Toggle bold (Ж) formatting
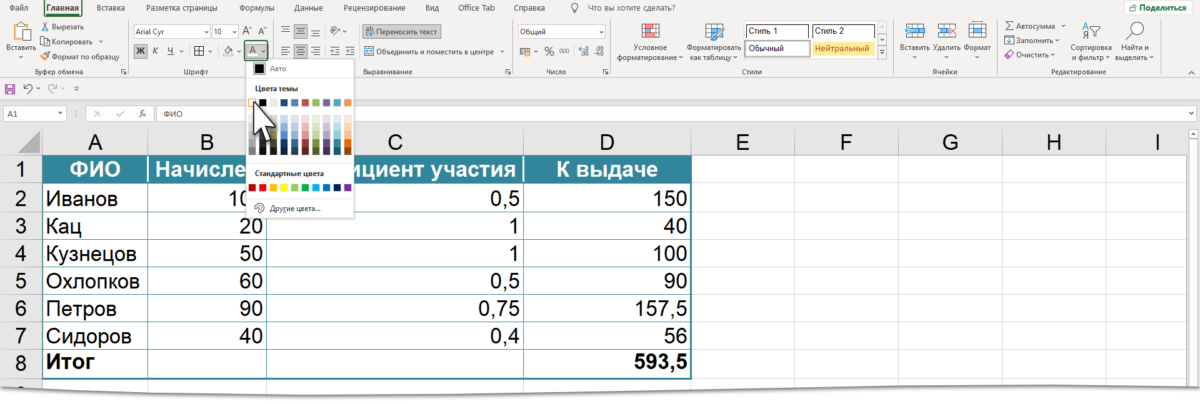1200x404 pixels. pyautogui.click(x=141, y=51)
